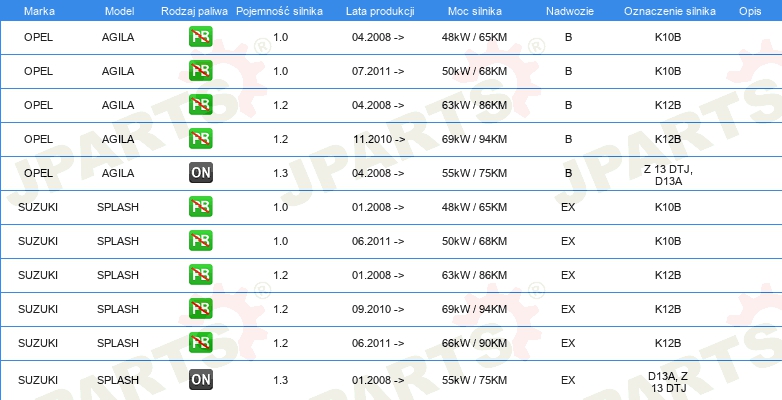Click the Rodzaj paliwa column header

tap(195, 11)
